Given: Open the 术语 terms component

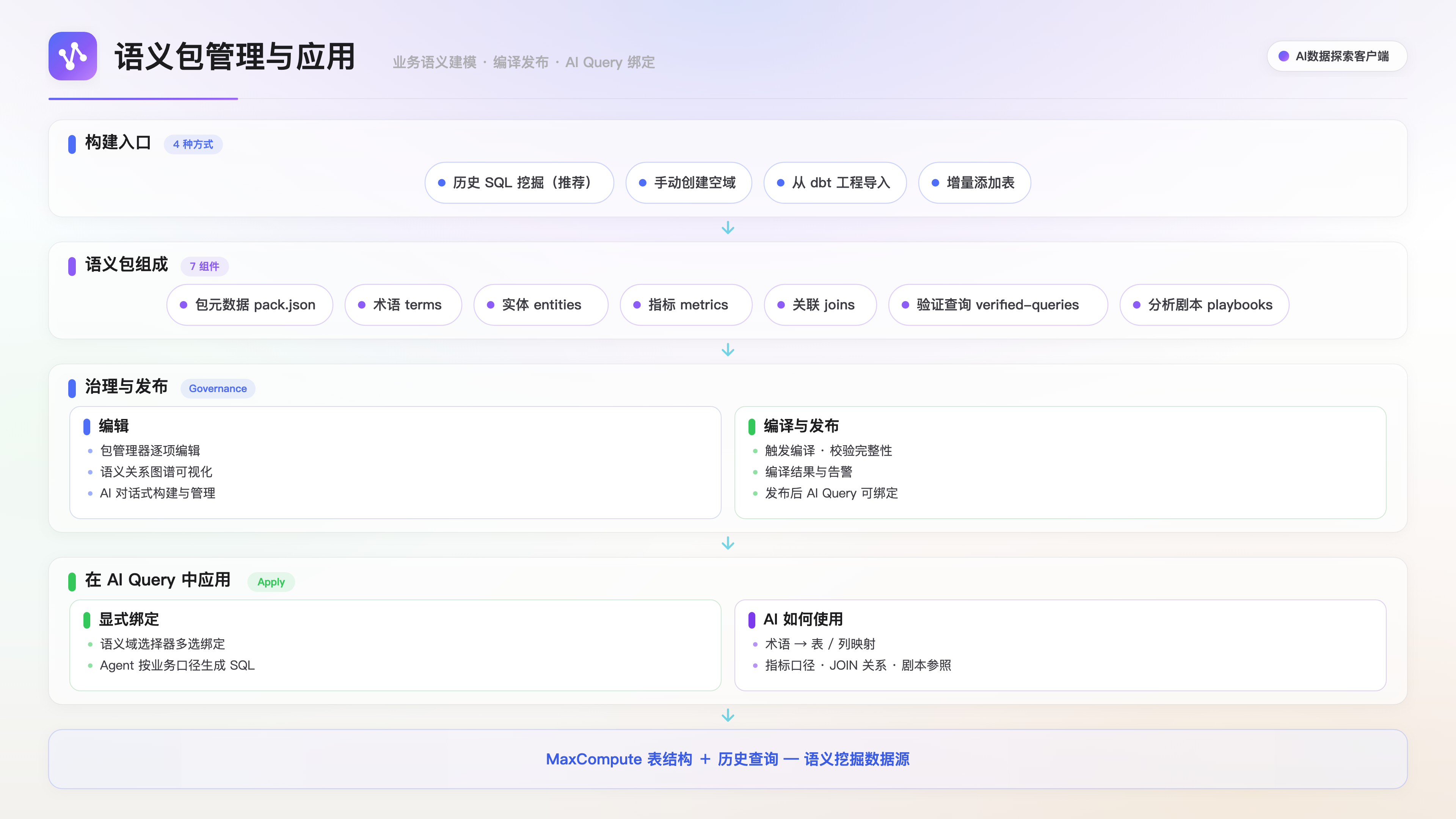Looking at the screenshot, I should (x=403, y=304).
